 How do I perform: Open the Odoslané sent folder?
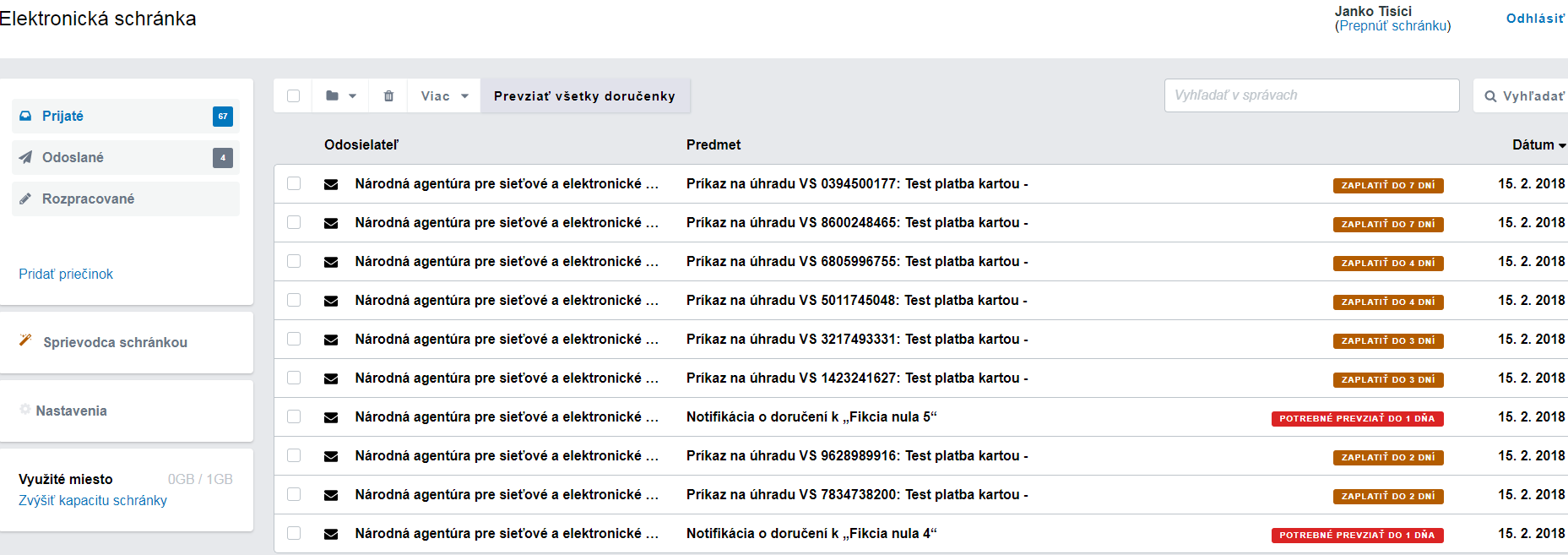126,157
